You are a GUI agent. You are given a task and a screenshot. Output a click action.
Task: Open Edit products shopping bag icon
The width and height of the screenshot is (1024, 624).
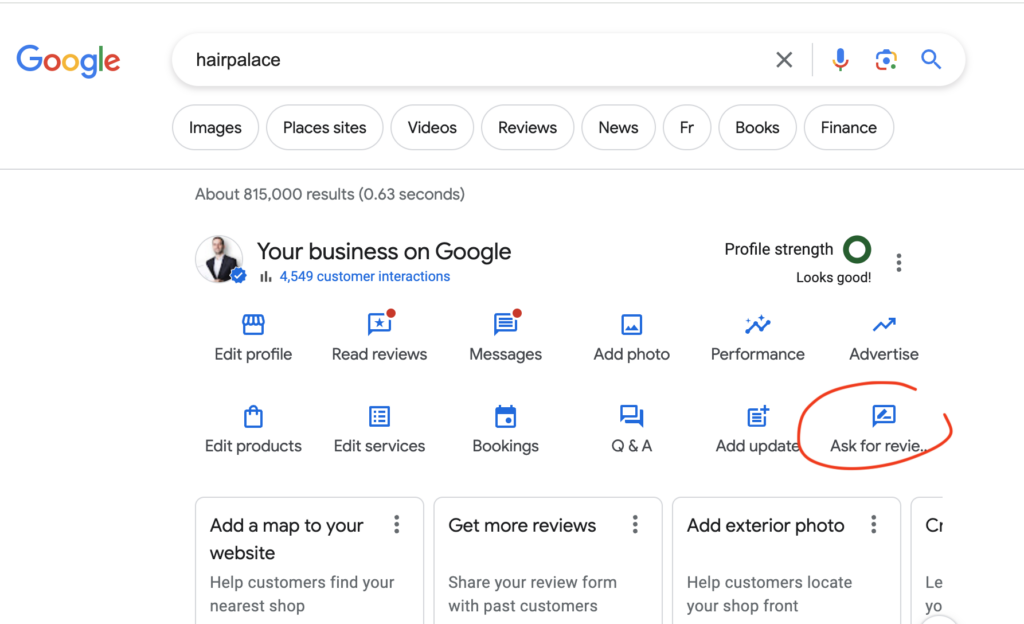pos(253,417)
